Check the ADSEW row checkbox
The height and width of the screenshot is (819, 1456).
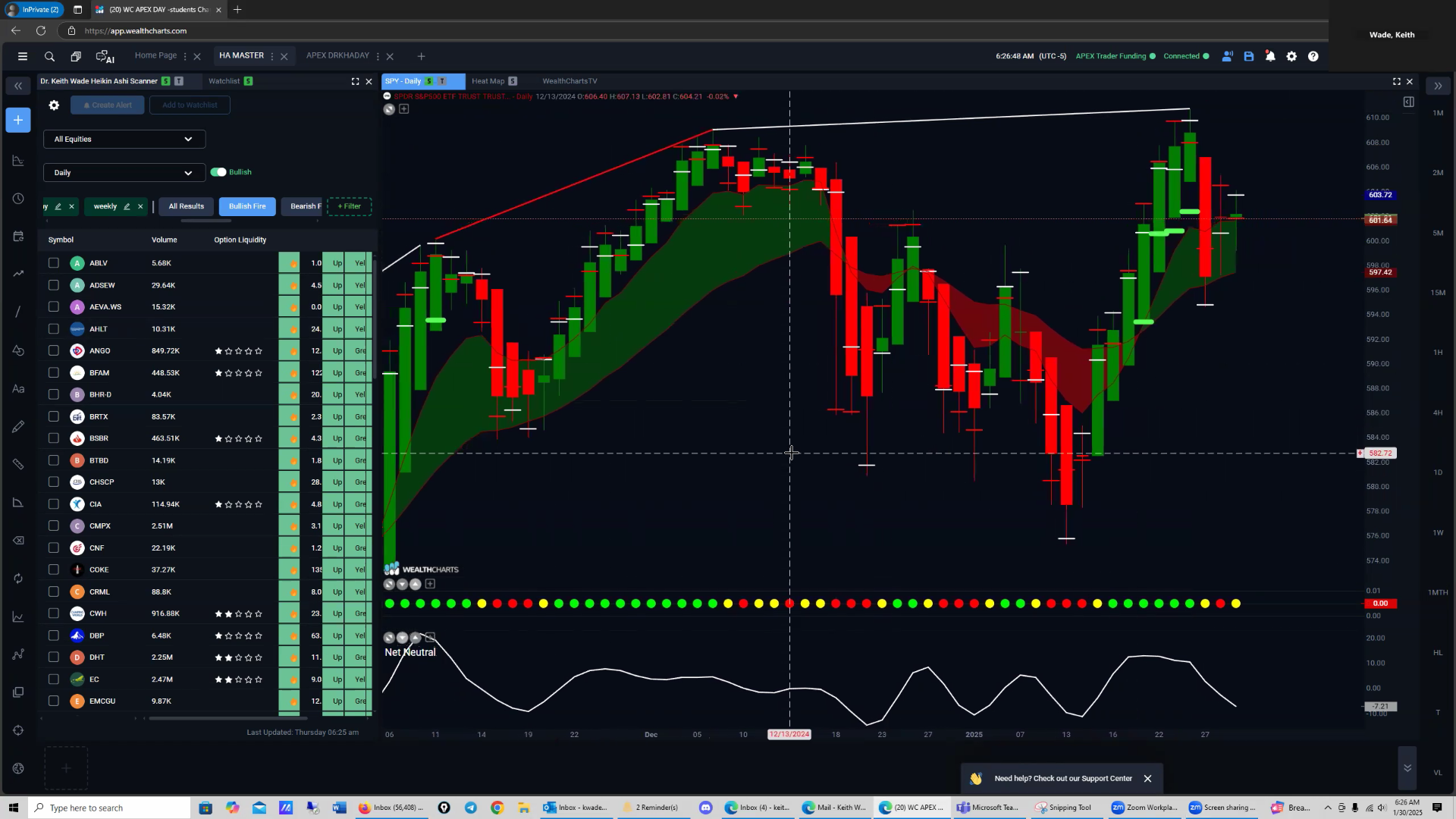(x=53, y=285)
